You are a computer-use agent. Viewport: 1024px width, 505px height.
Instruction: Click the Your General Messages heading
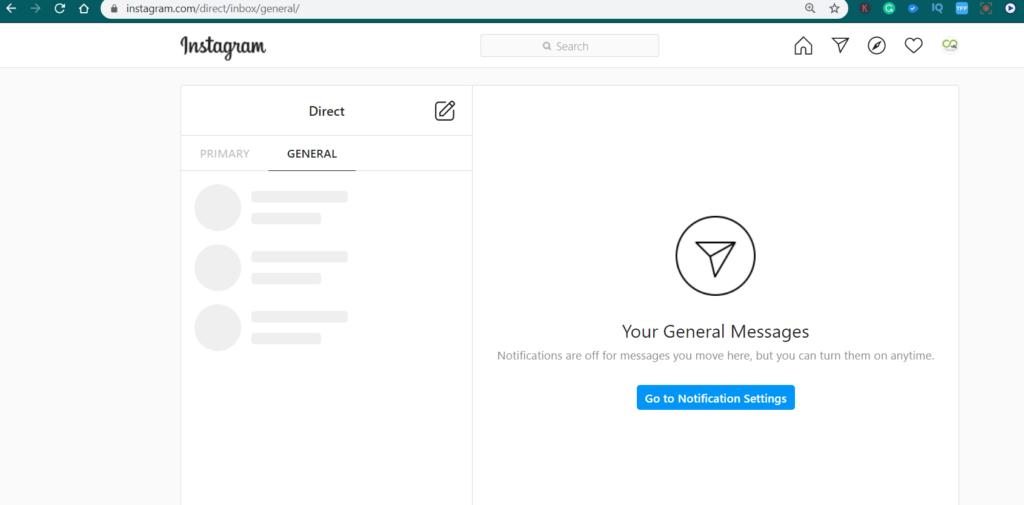point(716,331)
